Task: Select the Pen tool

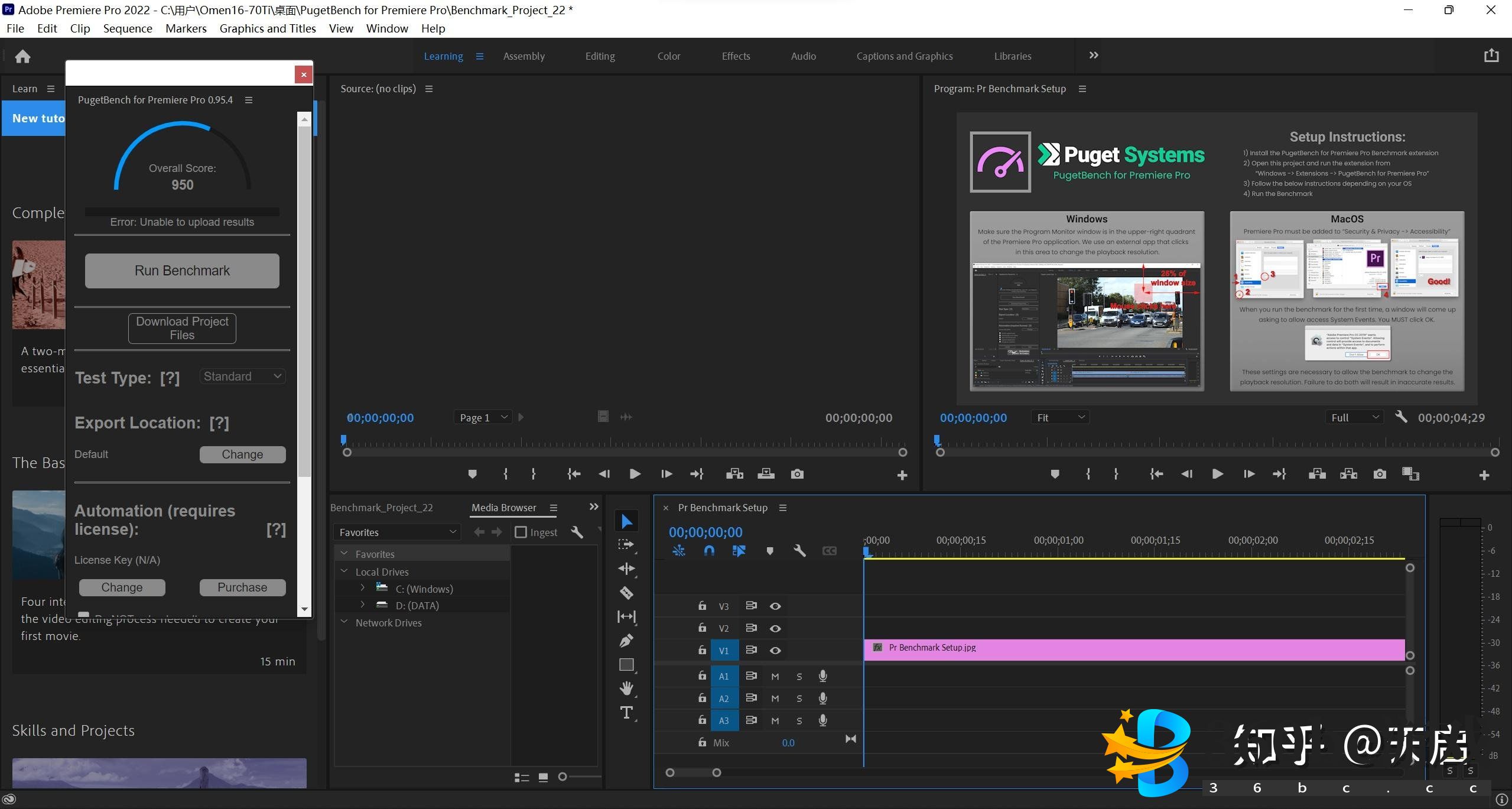Action: tap(626, 641)
